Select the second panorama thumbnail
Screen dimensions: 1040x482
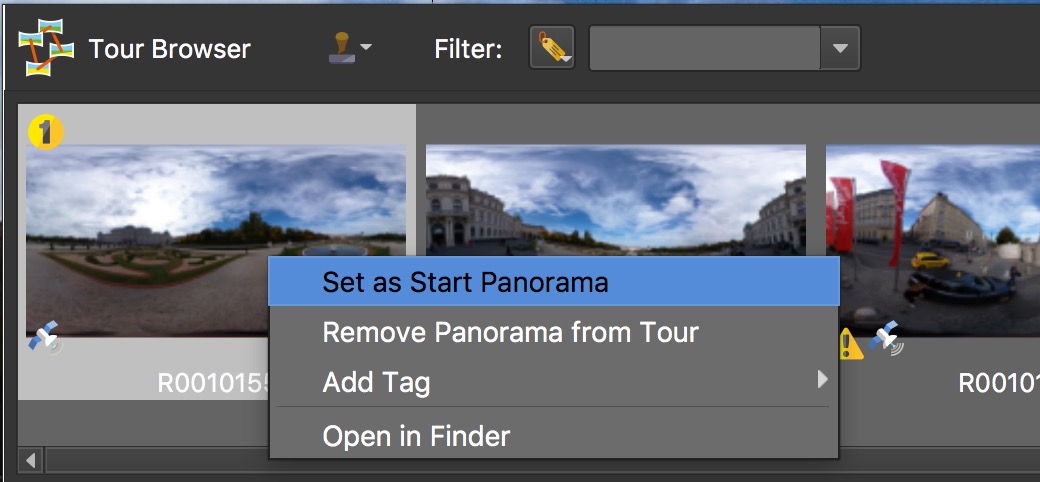pos(615,198)
